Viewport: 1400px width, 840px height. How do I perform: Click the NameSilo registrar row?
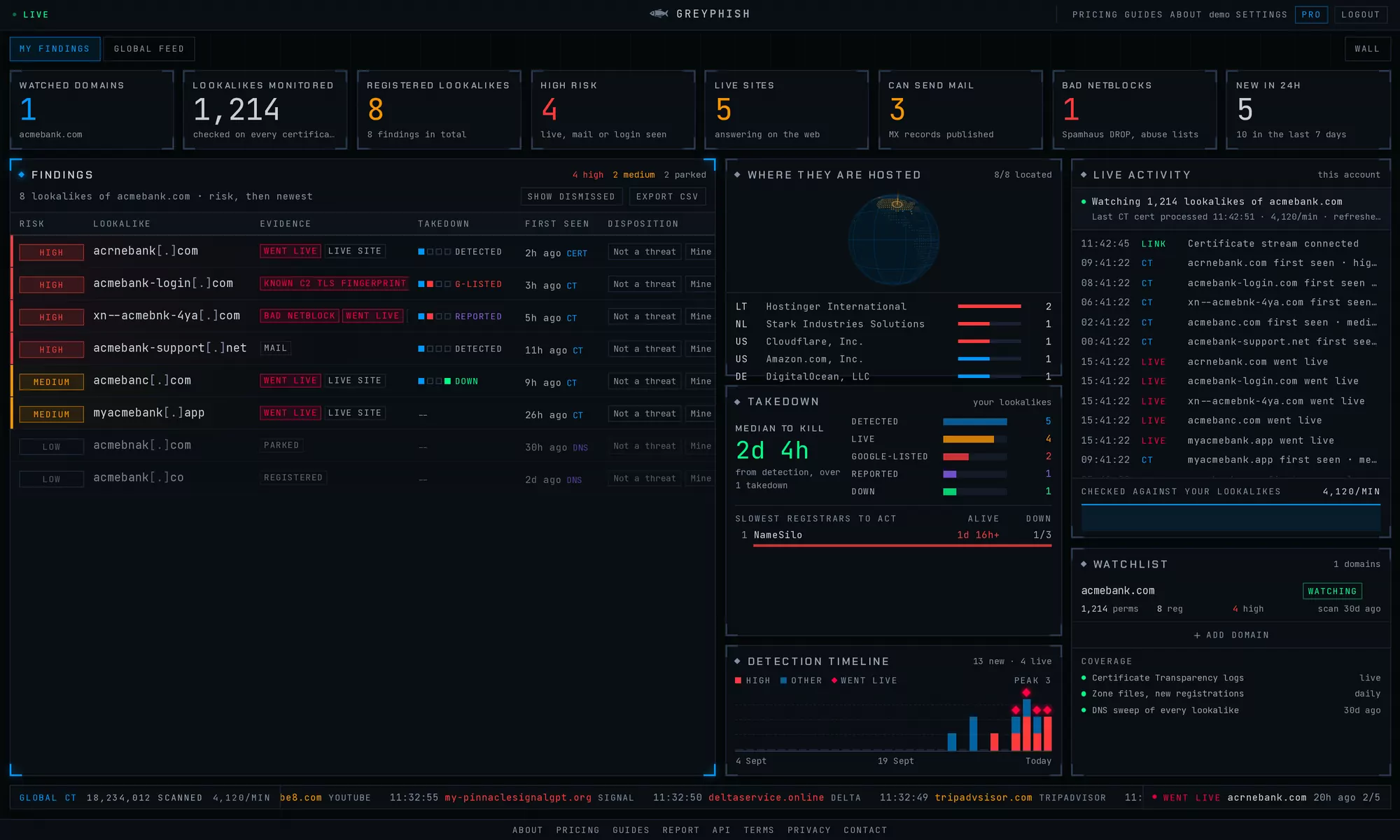pyautogui.click(x=893, y=535)
